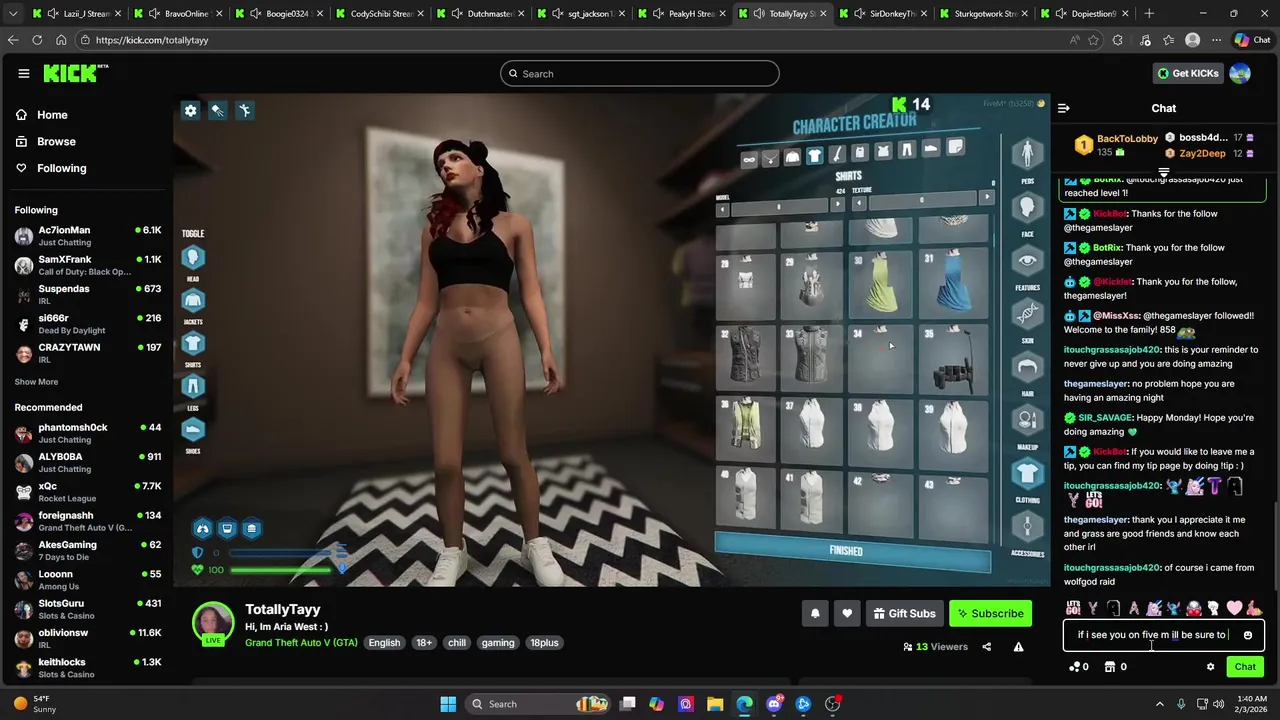
Task: Open Ac7ionMan channel in Following list
Action: point(87,236)
